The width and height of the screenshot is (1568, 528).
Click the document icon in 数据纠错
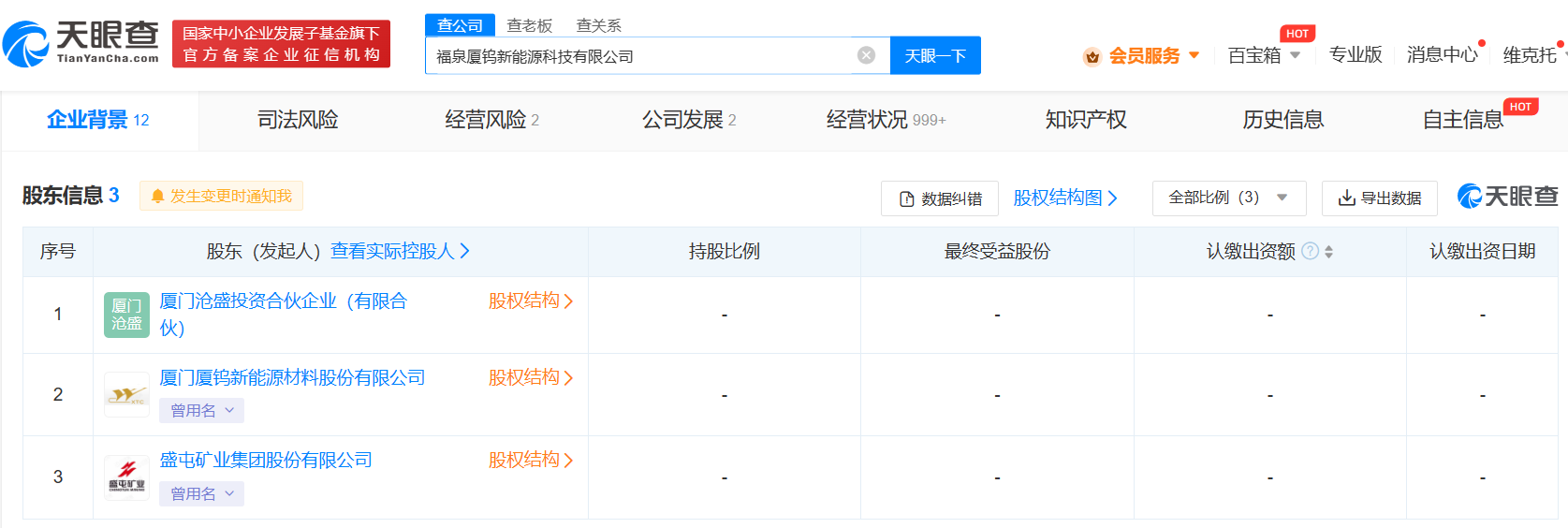point(906,198)
